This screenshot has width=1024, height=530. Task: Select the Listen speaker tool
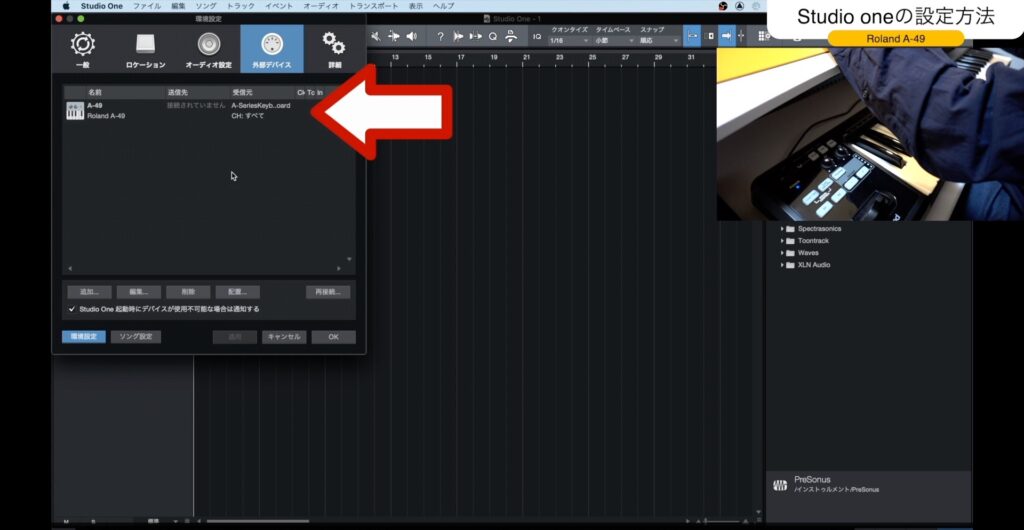click(x=411, y=37)
